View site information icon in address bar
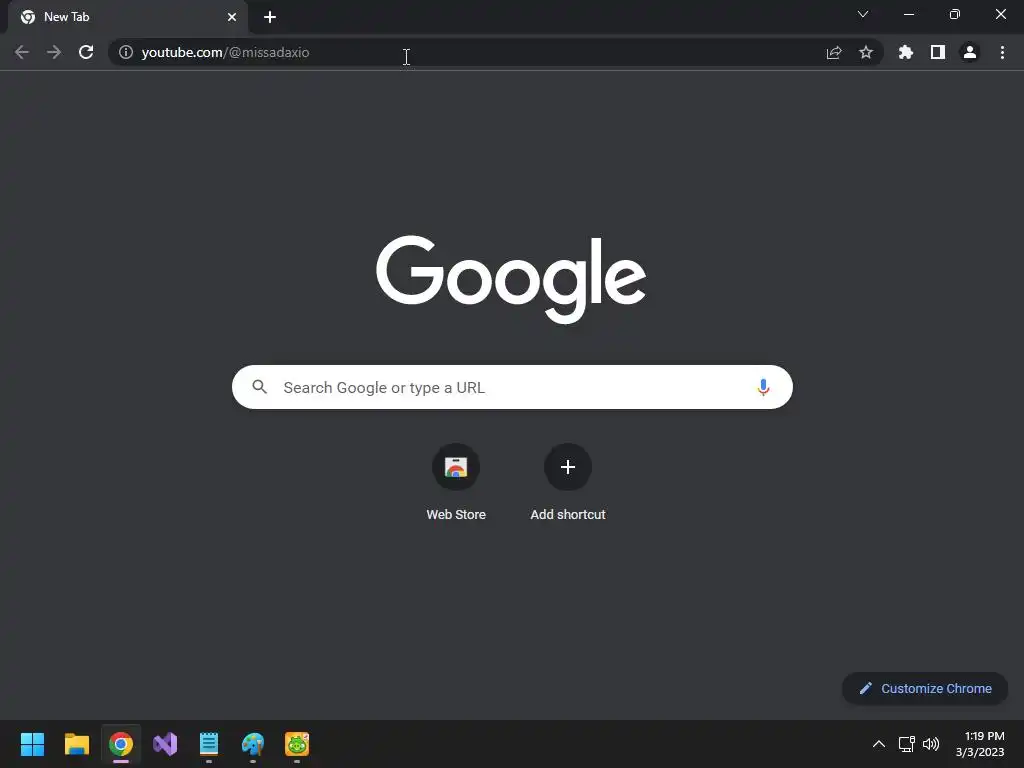Image resolution: width=1024 pixels, height=768 pixels. (125, 52)
